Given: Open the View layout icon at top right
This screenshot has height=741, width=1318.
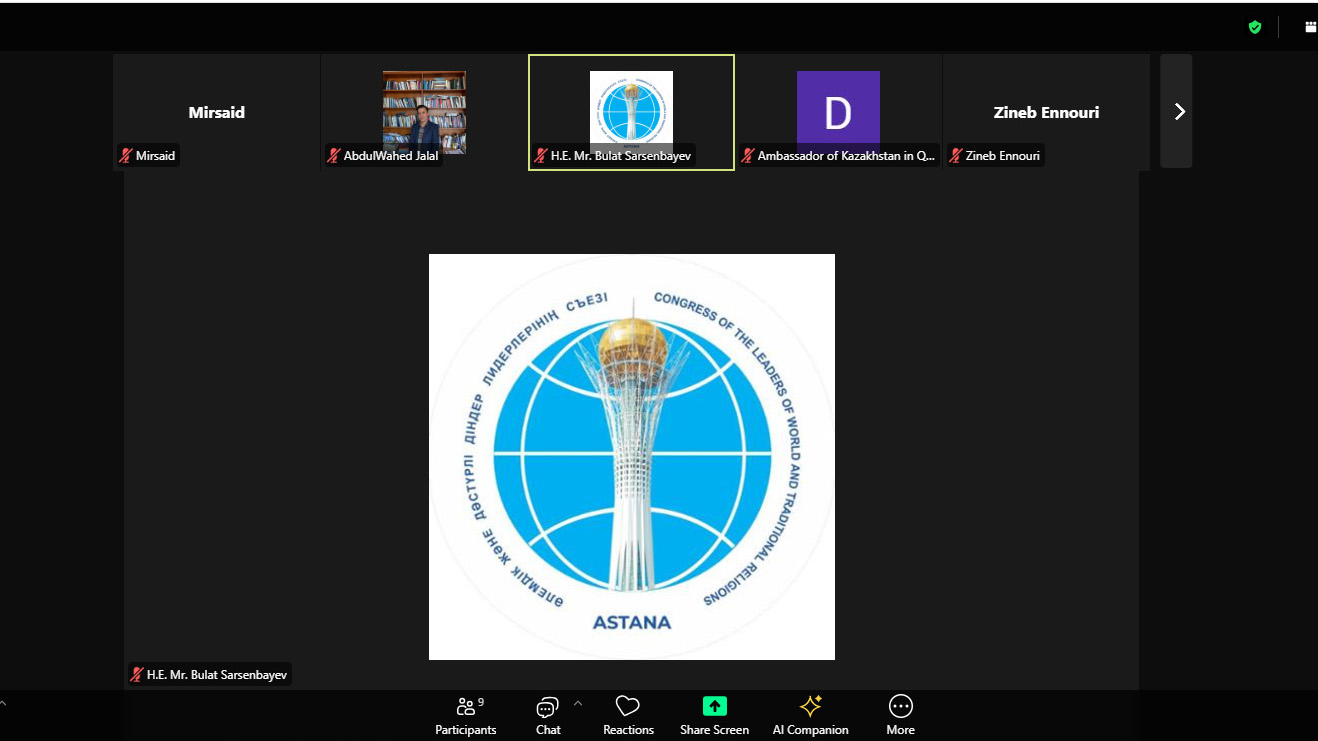Looking at the screenshot, I should pos(1310,27).
